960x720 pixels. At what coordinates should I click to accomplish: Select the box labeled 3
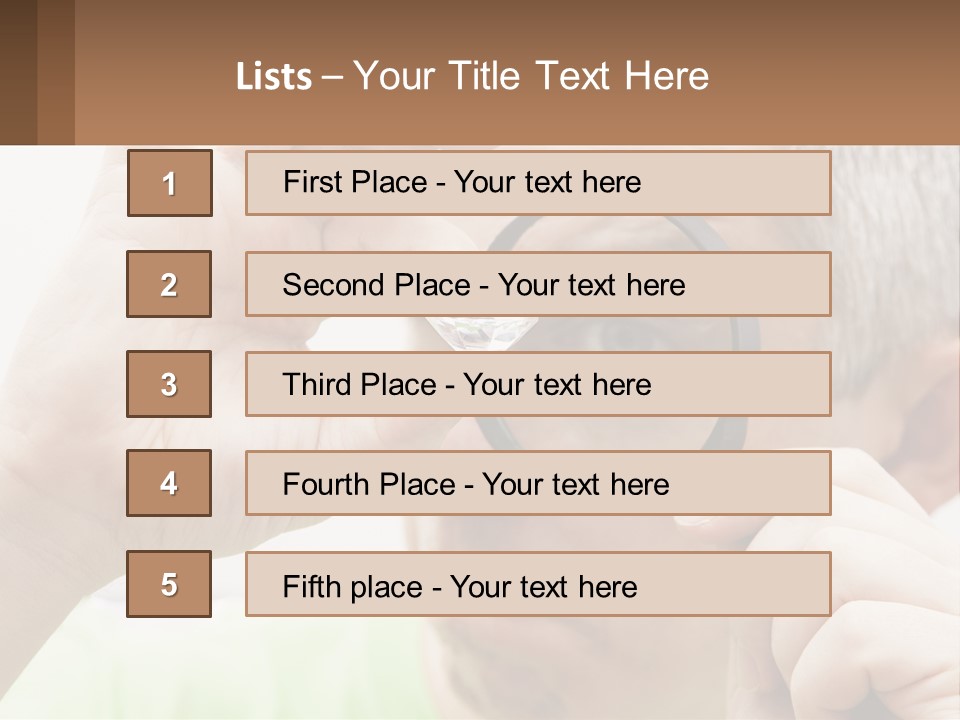[x=169, y=384]
